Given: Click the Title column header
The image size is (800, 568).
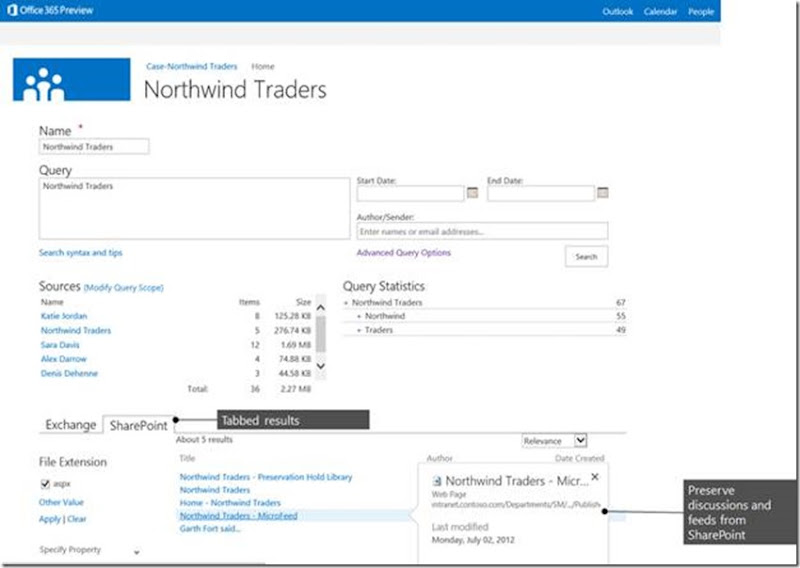Looking at the screenshot, I should point(187,458).
